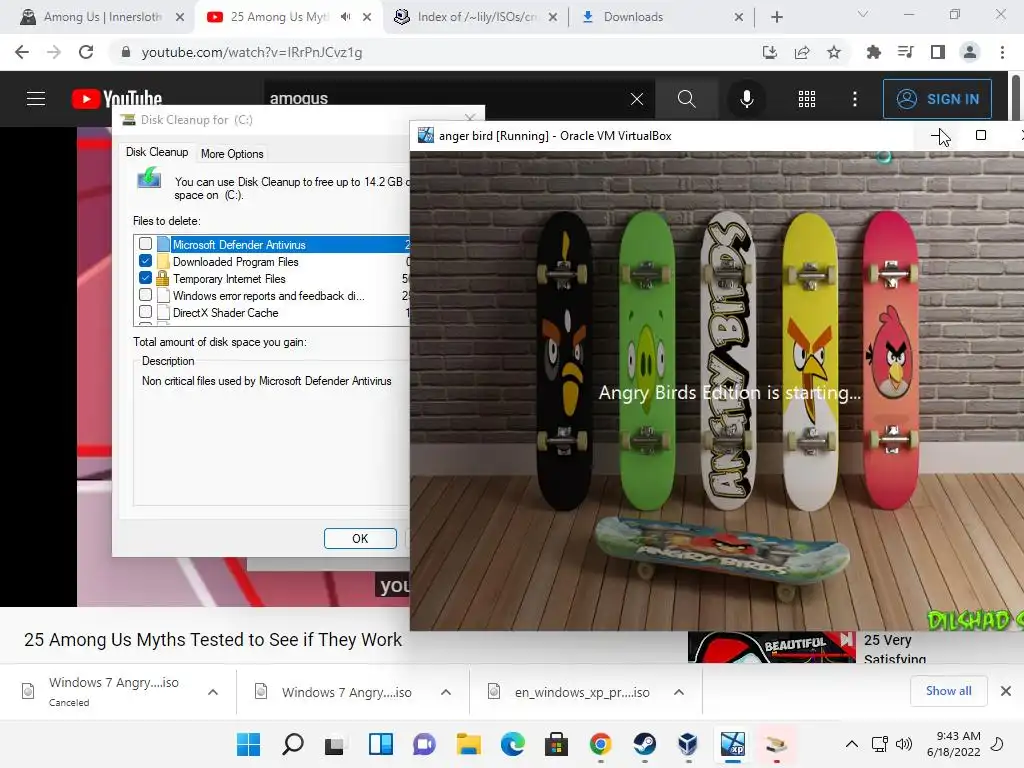The width and height of the screenshot is (1024, 768).
Task: Go to YouTube home logo
Action: 117,99
